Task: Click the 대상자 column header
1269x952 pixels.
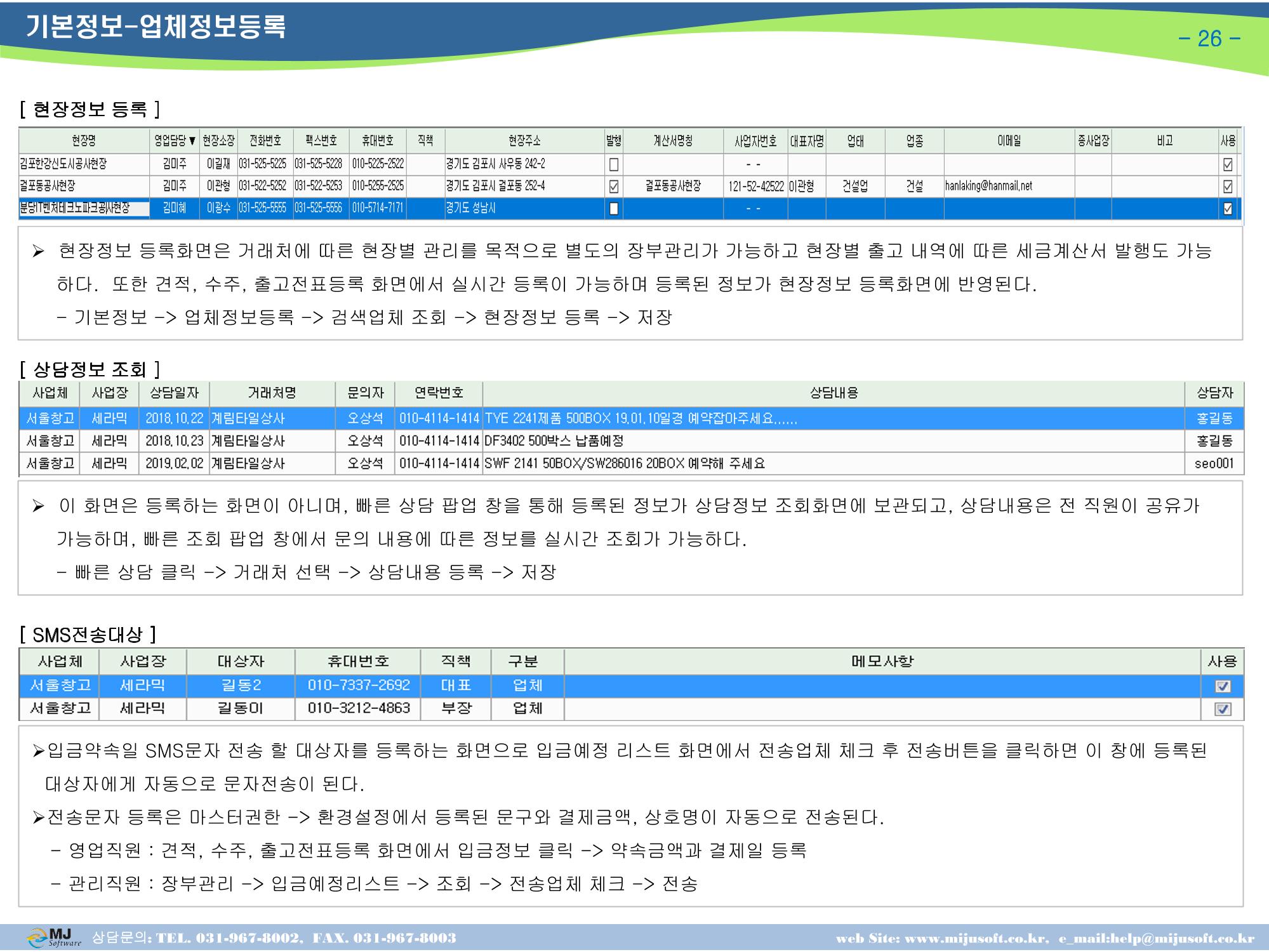Action: (241, 662)
